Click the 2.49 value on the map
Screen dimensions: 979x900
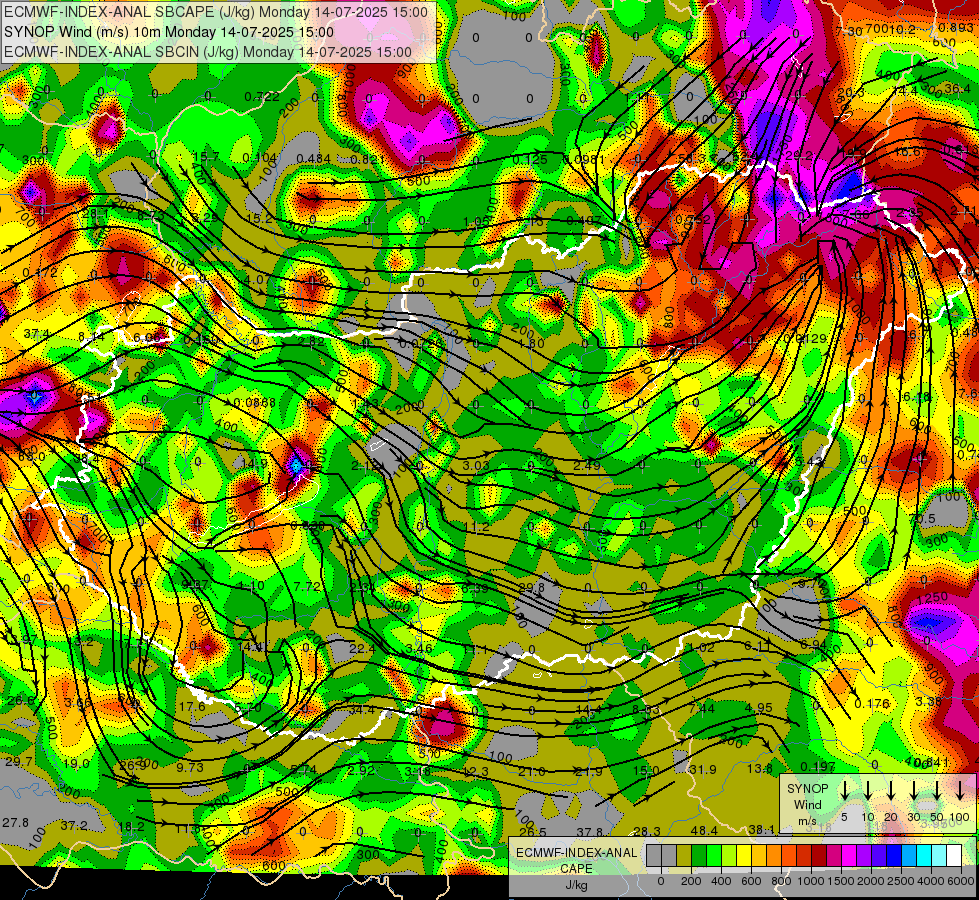tap(587, 465)
